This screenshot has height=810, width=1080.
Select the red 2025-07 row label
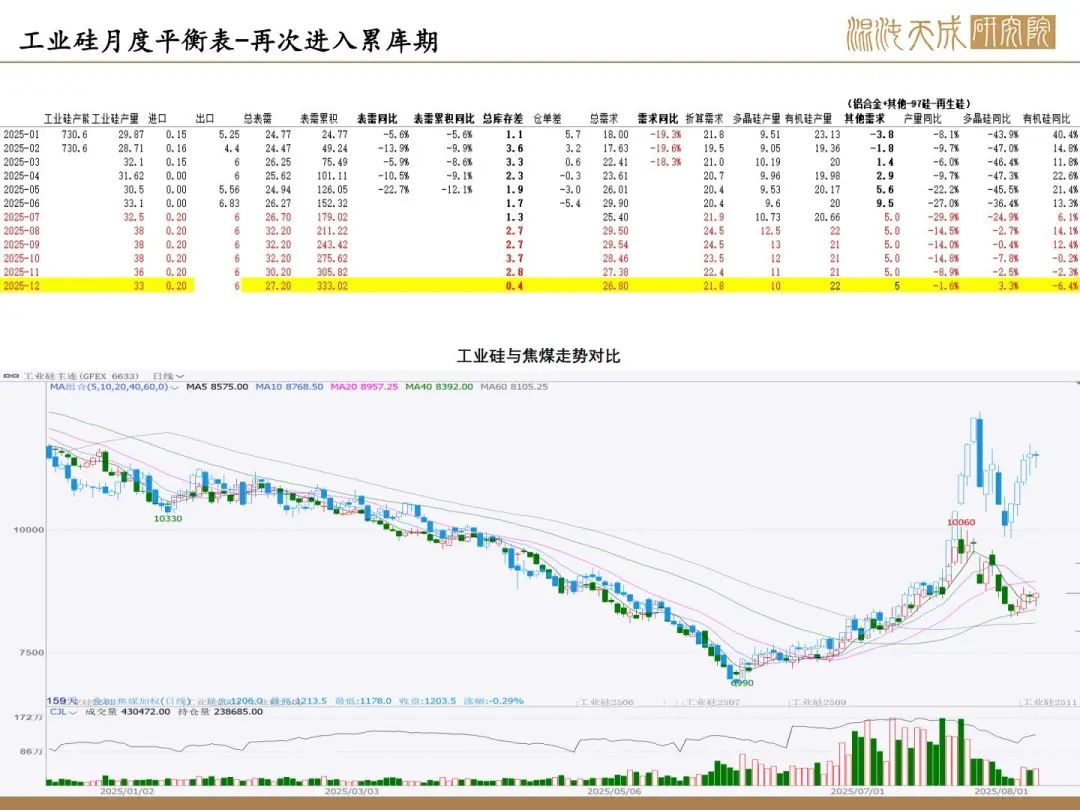(x=21, y=217)
